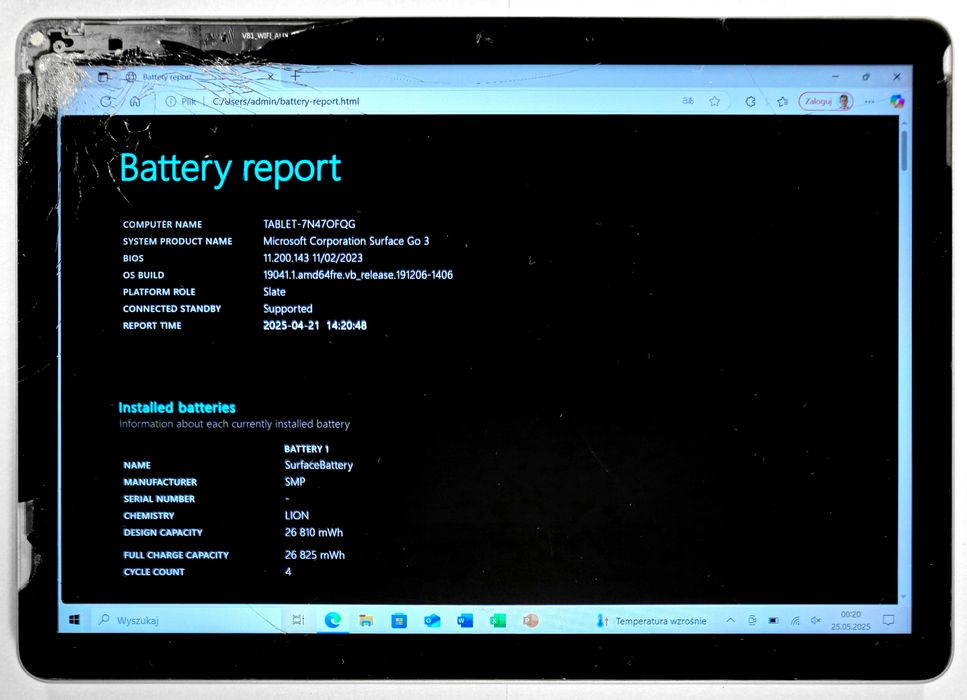
Task: Add this page to favorites star
Action: [714, 101]
